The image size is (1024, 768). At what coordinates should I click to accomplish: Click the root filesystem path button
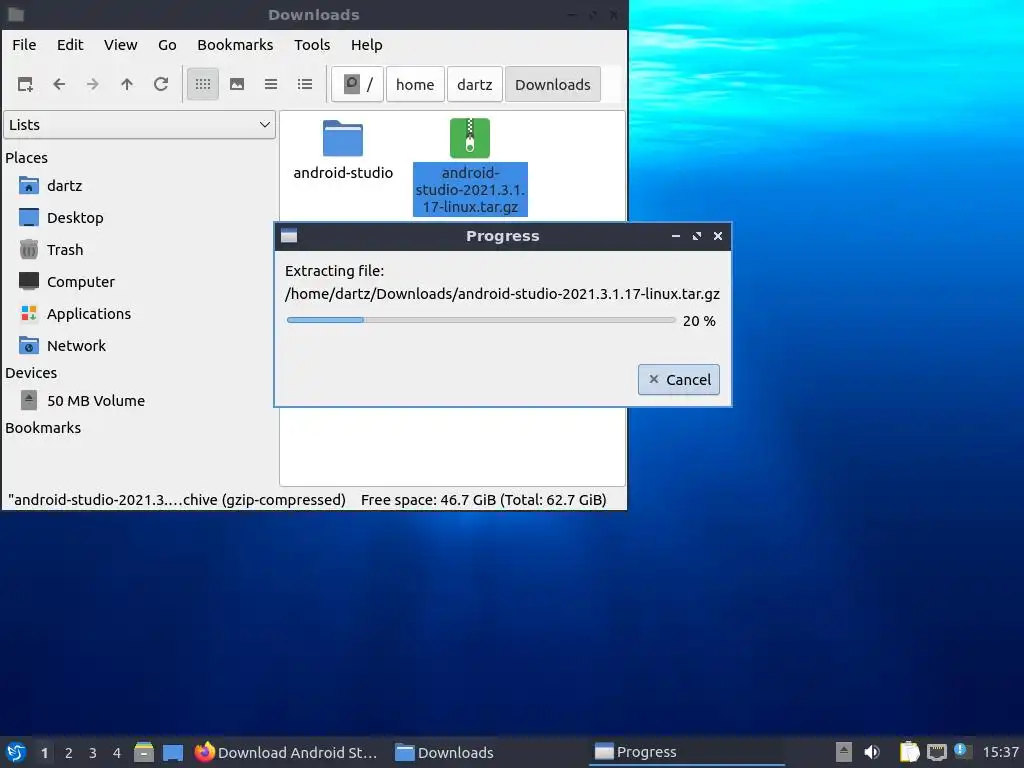click(357, 84)
